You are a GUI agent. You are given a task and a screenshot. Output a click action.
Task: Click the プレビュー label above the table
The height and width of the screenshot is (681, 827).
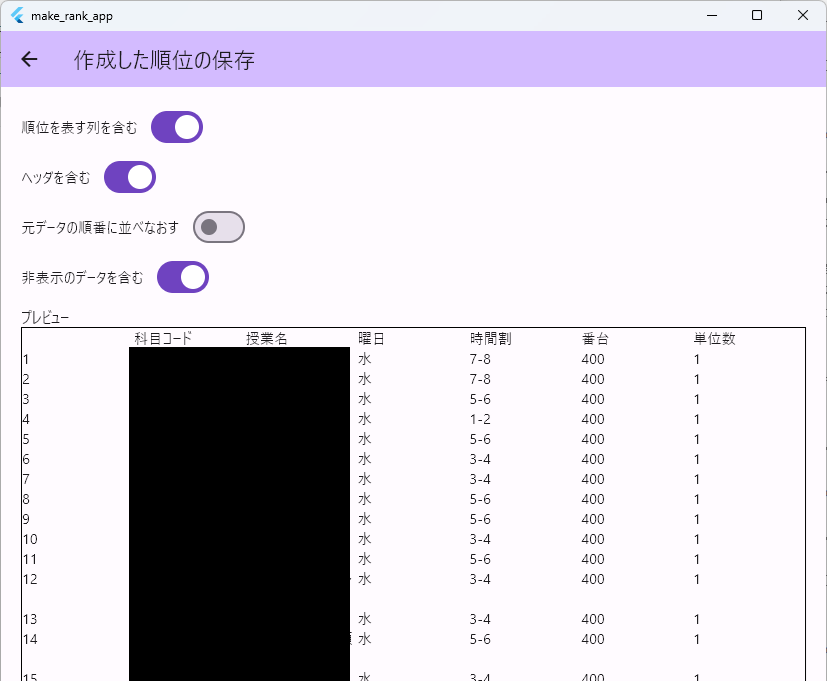[x=45, y=317]
